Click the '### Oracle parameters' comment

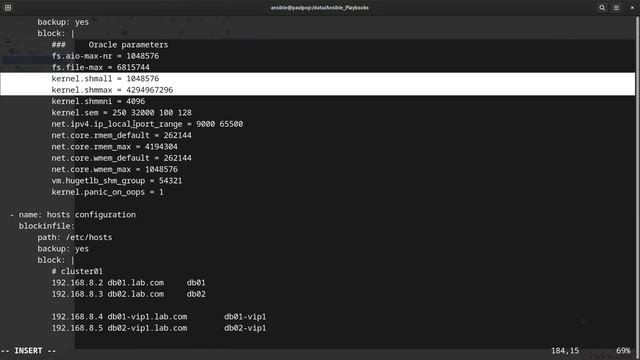pyautogui.click(x=110, y=44)
